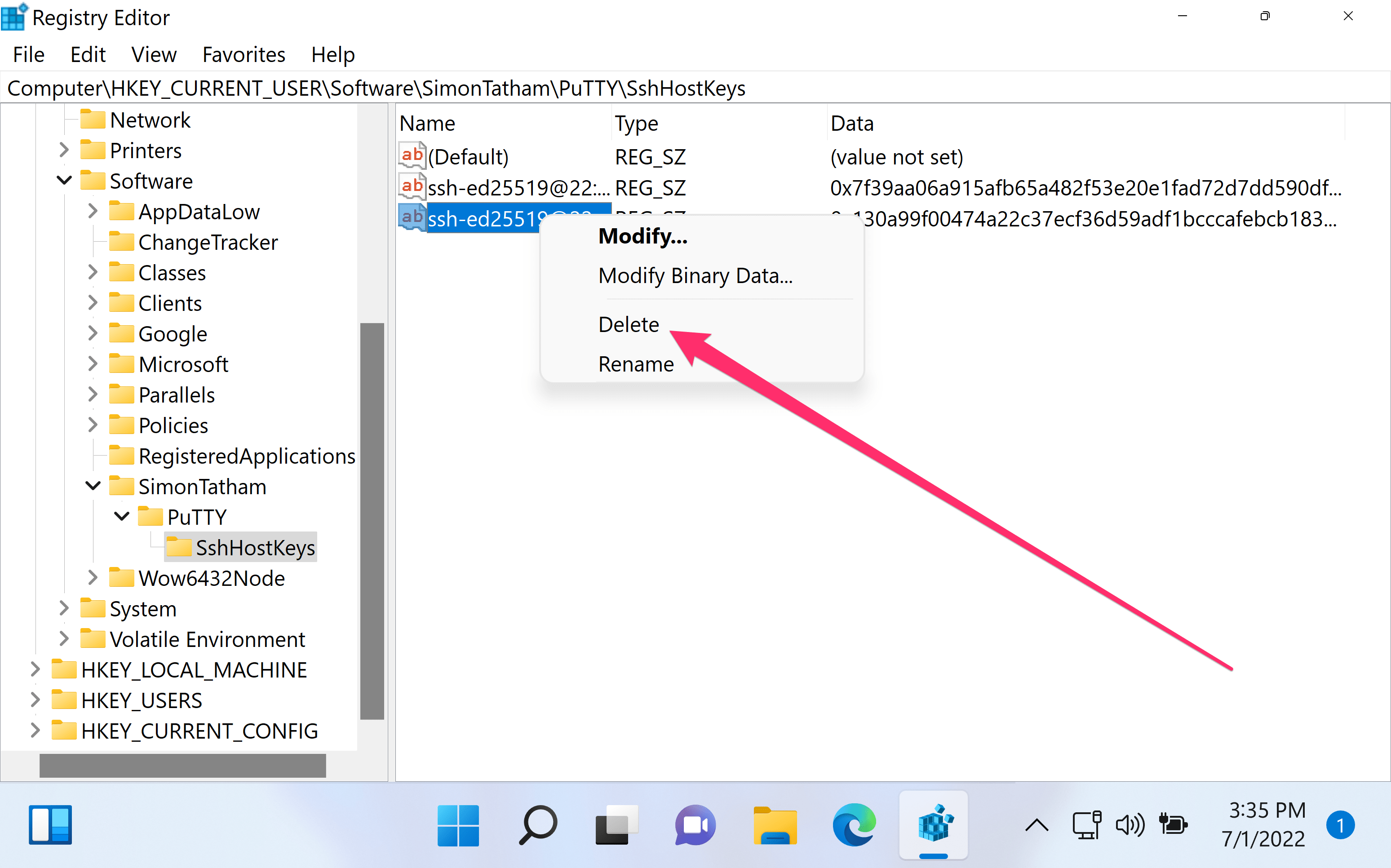Expand the HKEY_LOCAL_MACHINE node
Image resolution: width=1391 pixels, height=868 pixels.
point(35,669)
